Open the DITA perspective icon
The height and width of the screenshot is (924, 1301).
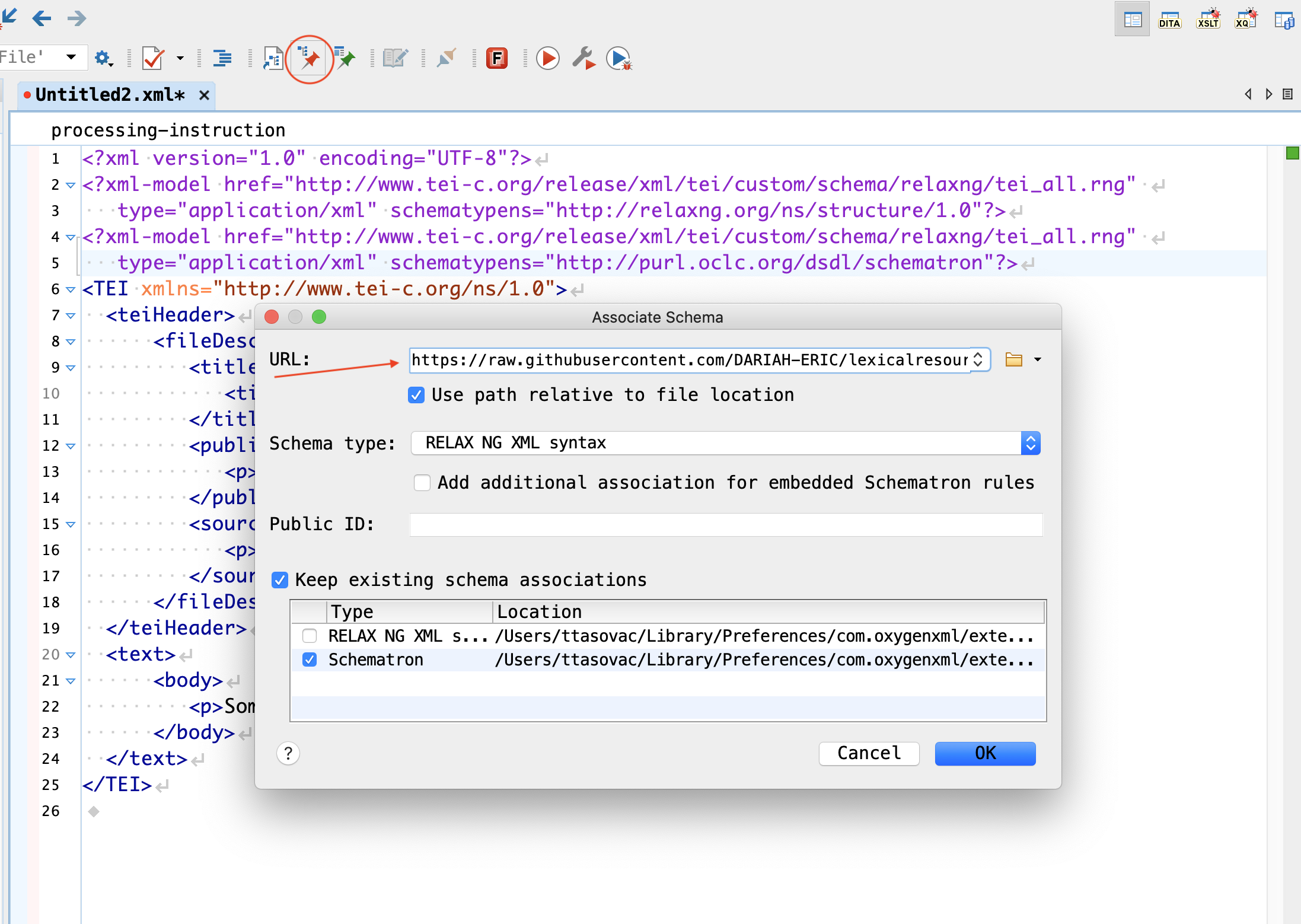(1169, 20)
